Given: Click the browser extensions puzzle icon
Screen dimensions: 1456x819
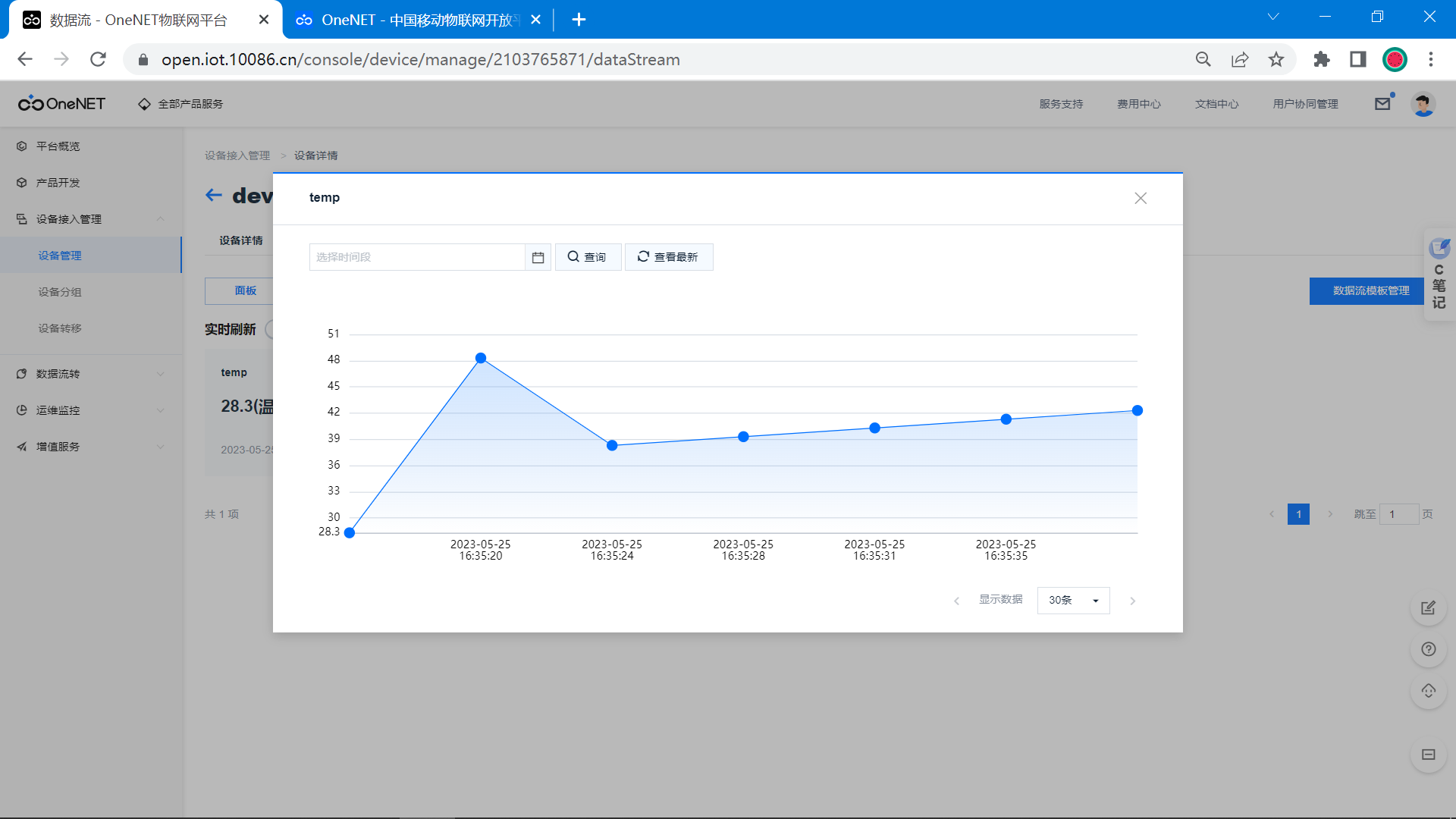Looking at the screenshot, I should click(x=1322, y=59).
